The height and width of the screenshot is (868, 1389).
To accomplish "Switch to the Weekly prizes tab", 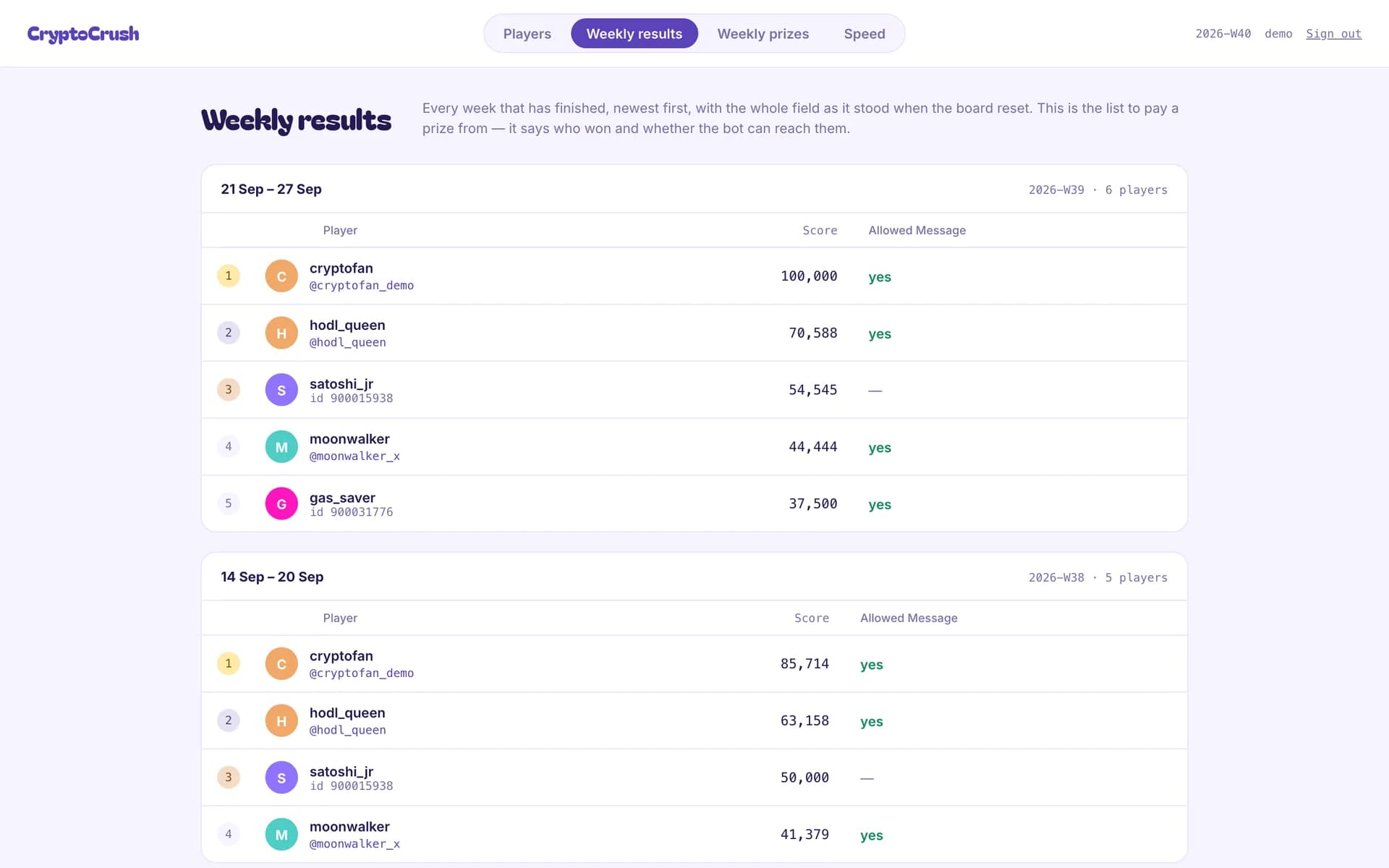I will [x=763, y=34].
